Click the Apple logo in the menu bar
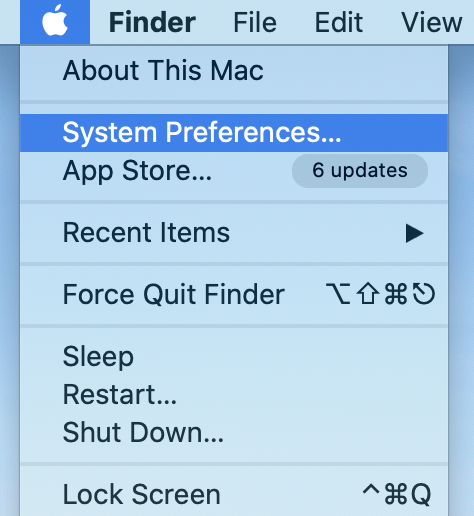The height and width of the screenshot is (516, 474). 55,21
